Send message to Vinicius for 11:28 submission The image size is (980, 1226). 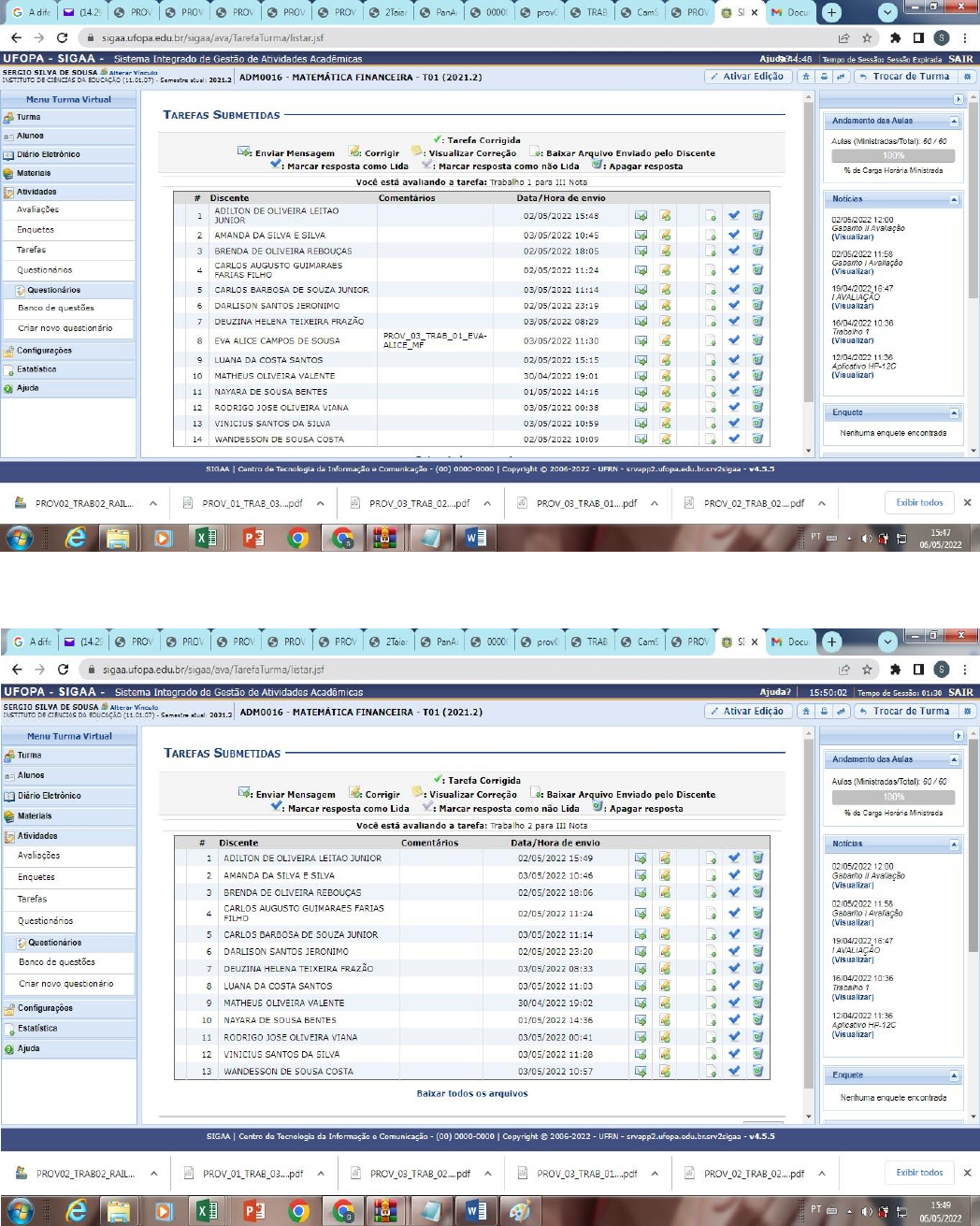pyautogui.click(x=641, y=1054)
